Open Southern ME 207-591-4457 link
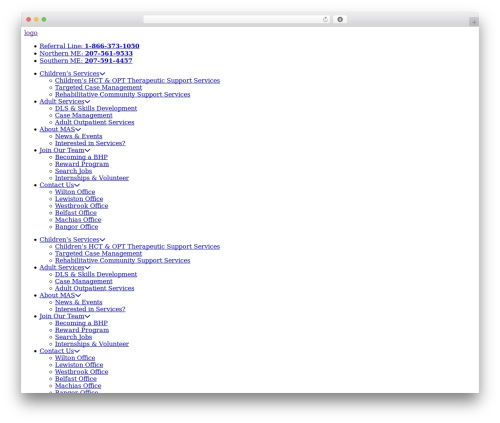 (x=86, y=61)
